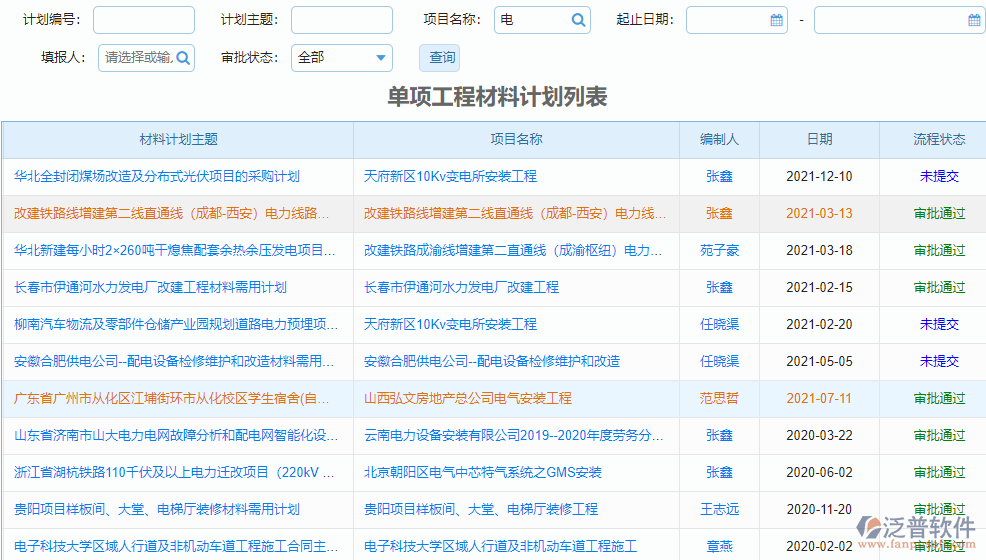
Task: Sort by 材料计划主题 column header
Action: pos(178,140)
